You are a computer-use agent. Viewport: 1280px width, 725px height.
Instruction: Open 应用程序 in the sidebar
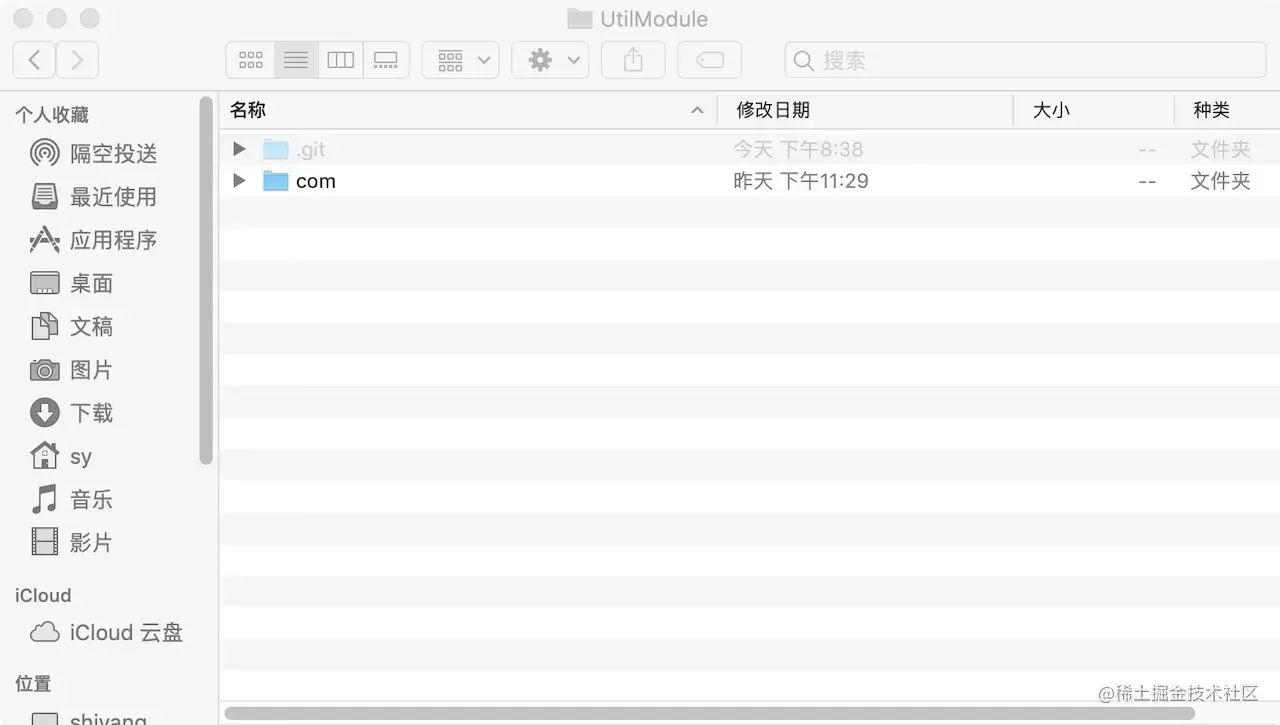pos(94,240)
